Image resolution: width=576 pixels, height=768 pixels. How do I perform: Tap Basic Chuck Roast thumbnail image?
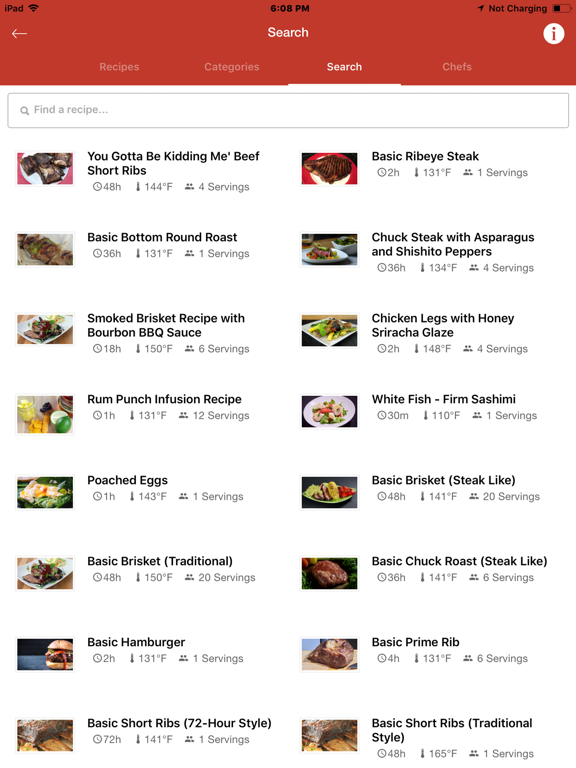pyautogui.click(x=329, y=573)
